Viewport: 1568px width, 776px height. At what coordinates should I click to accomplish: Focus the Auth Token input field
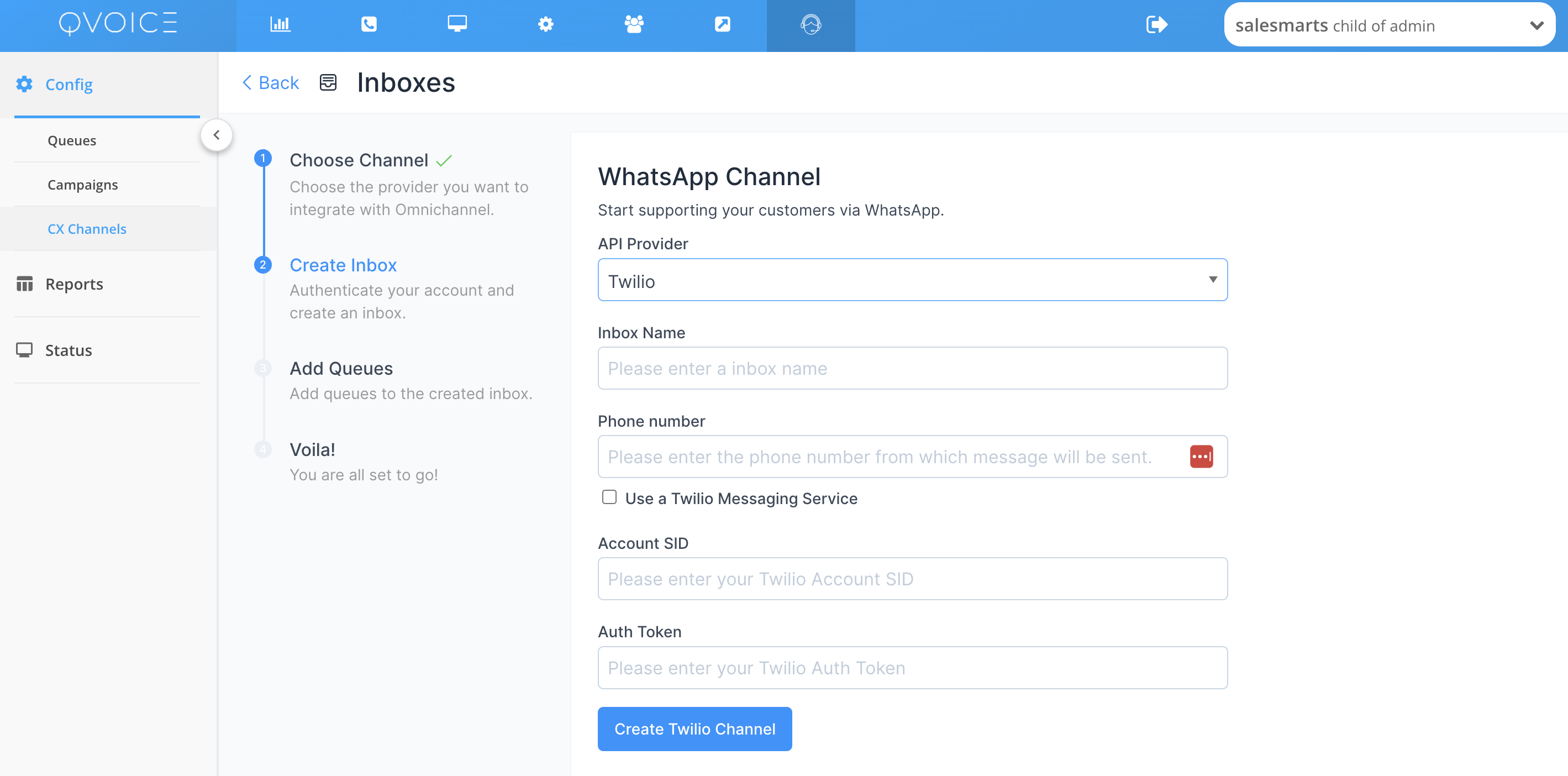912,668
